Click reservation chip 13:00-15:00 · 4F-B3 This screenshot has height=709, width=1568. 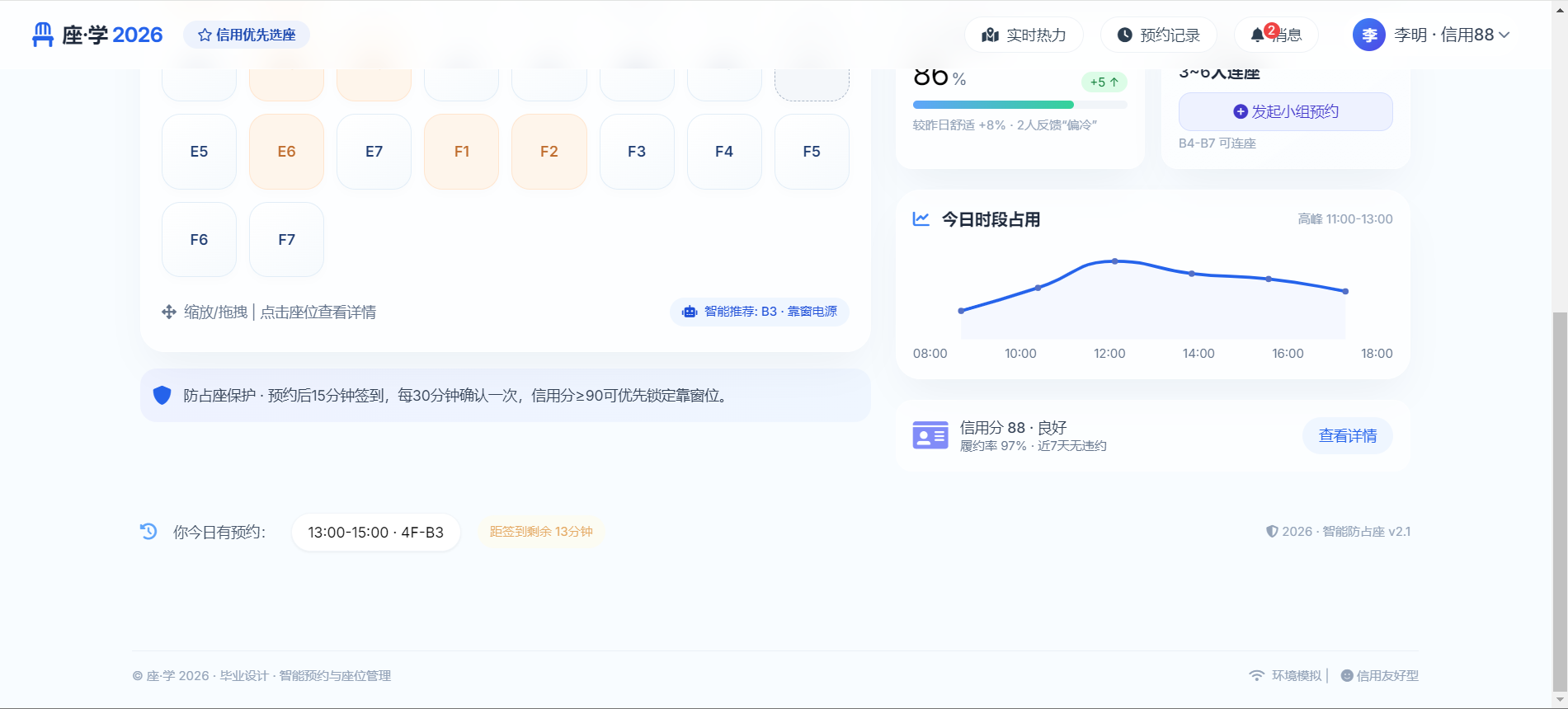point(376,533)
